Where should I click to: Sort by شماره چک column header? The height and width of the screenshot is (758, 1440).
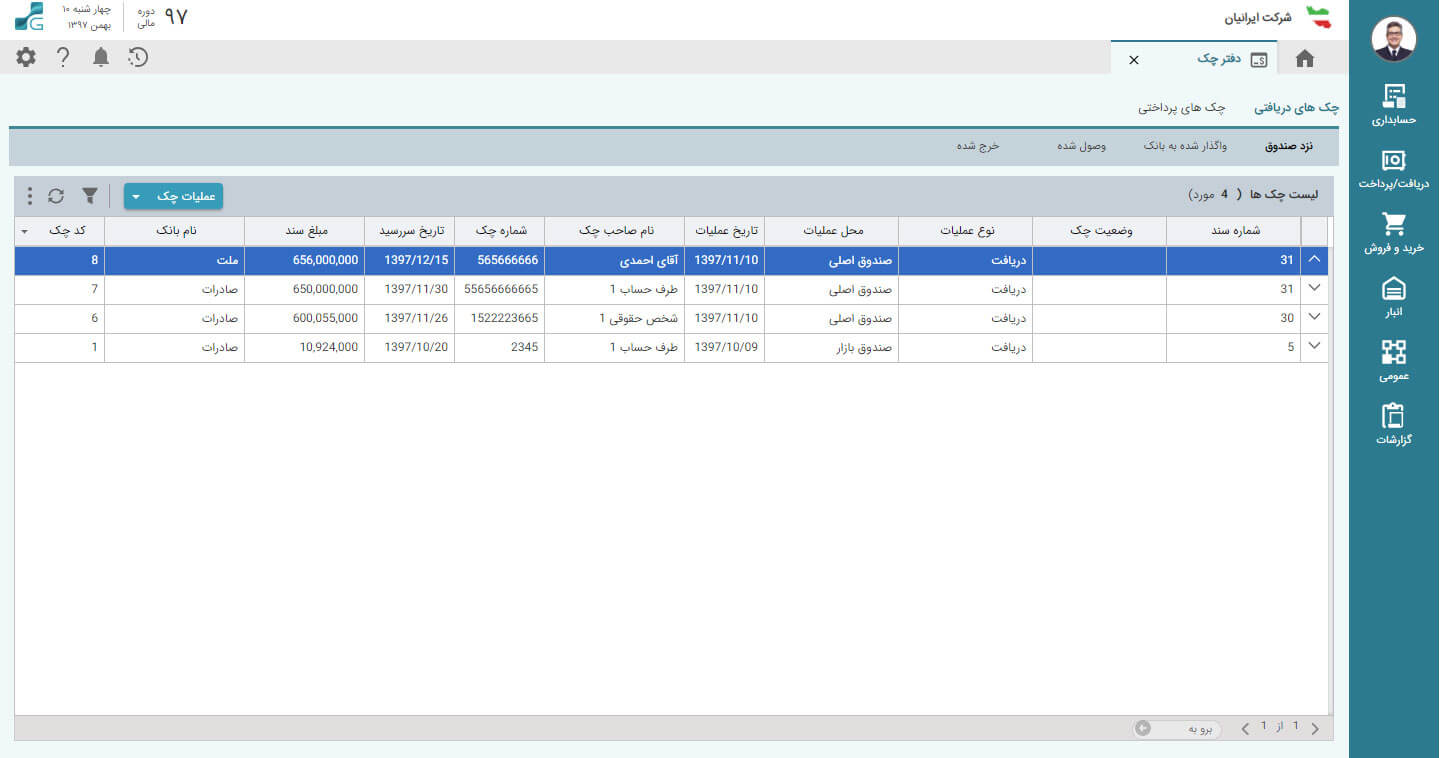499,230
